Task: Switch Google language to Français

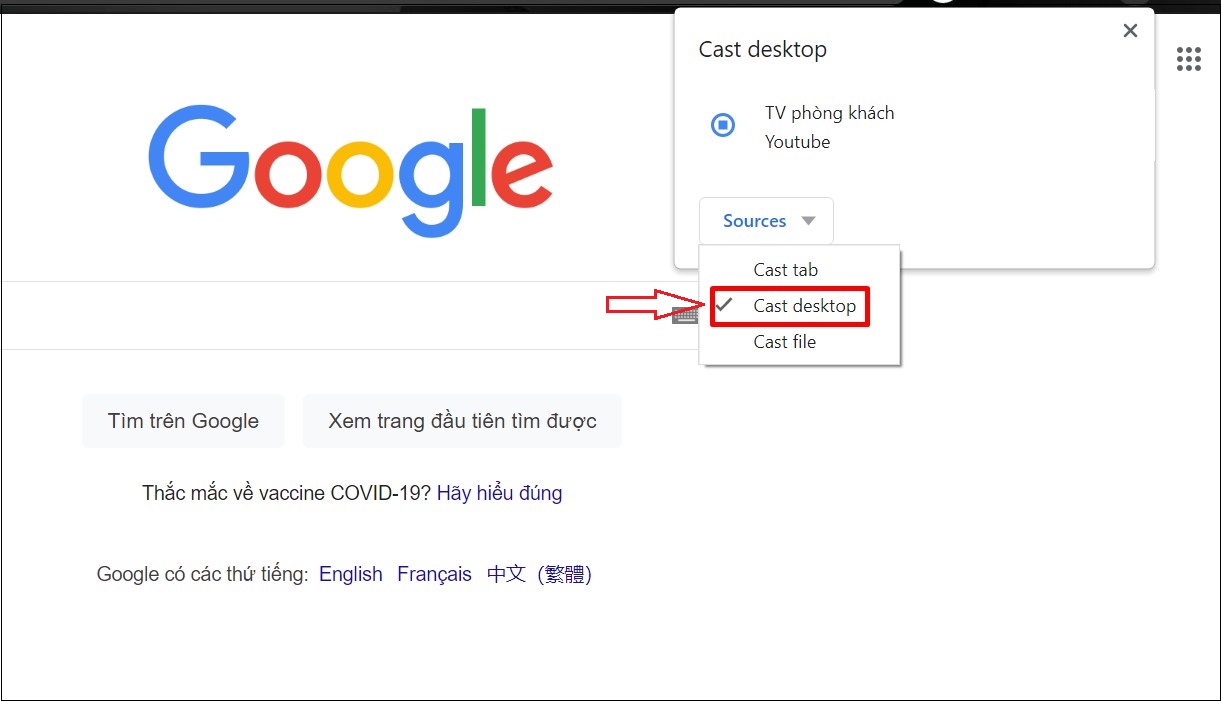Action: pos(434,574)
